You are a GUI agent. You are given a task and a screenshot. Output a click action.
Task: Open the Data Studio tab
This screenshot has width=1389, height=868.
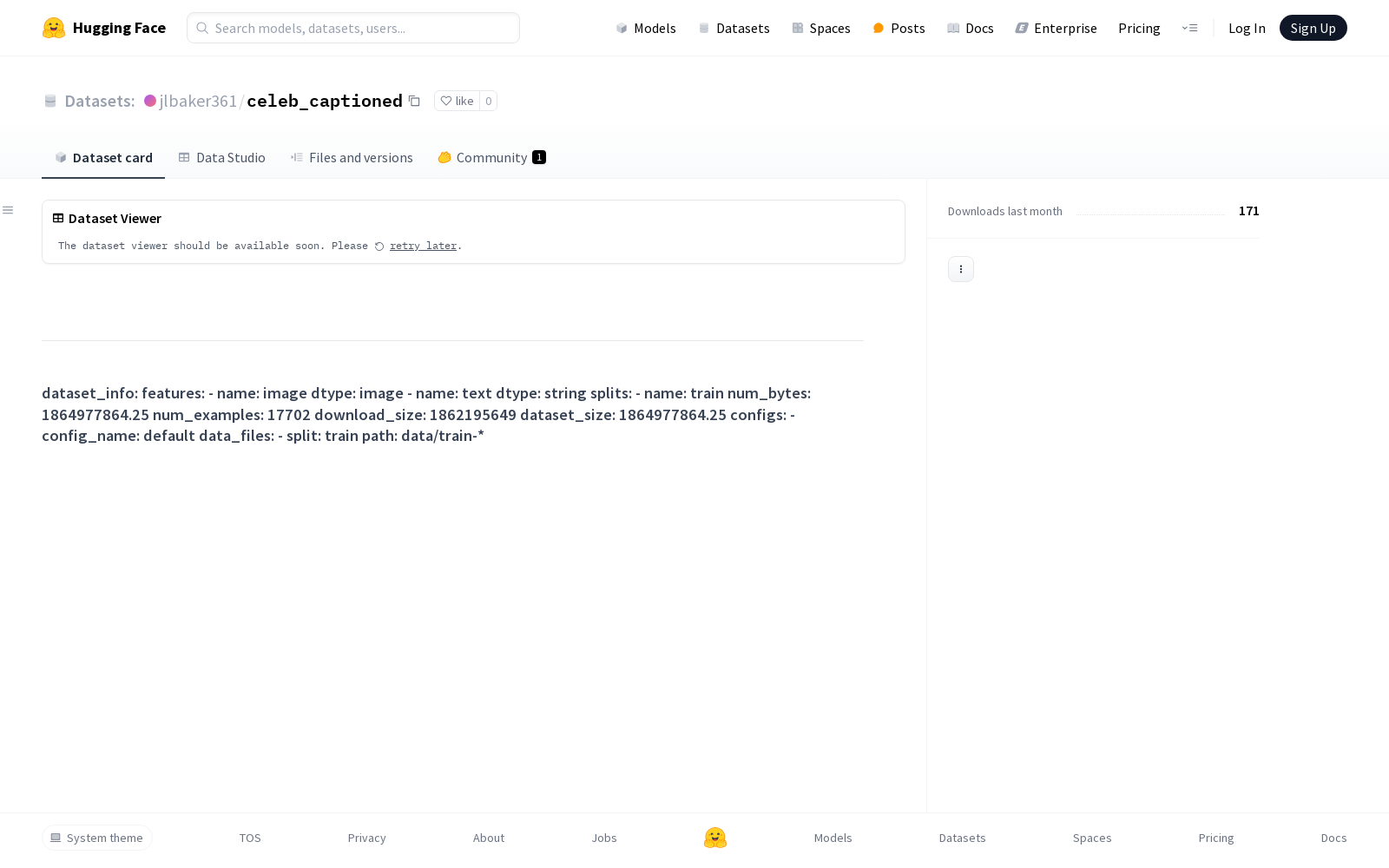(x=221, y=157)
